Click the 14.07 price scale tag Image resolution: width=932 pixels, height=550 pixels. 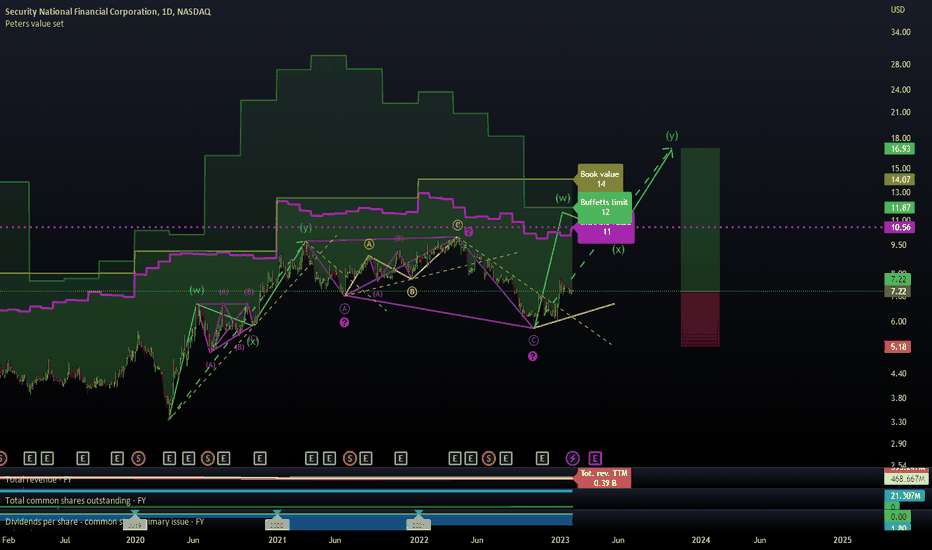coord(900,179)
